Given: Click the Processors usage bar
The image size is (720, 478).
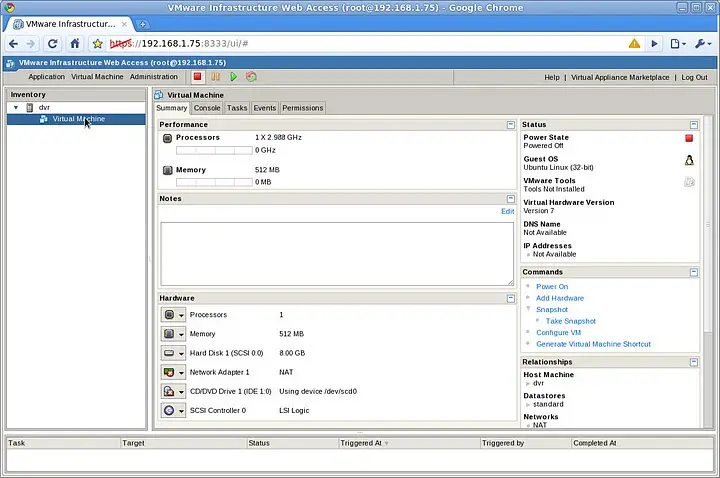Looking at the screenshot, I should tap(214, 150).
